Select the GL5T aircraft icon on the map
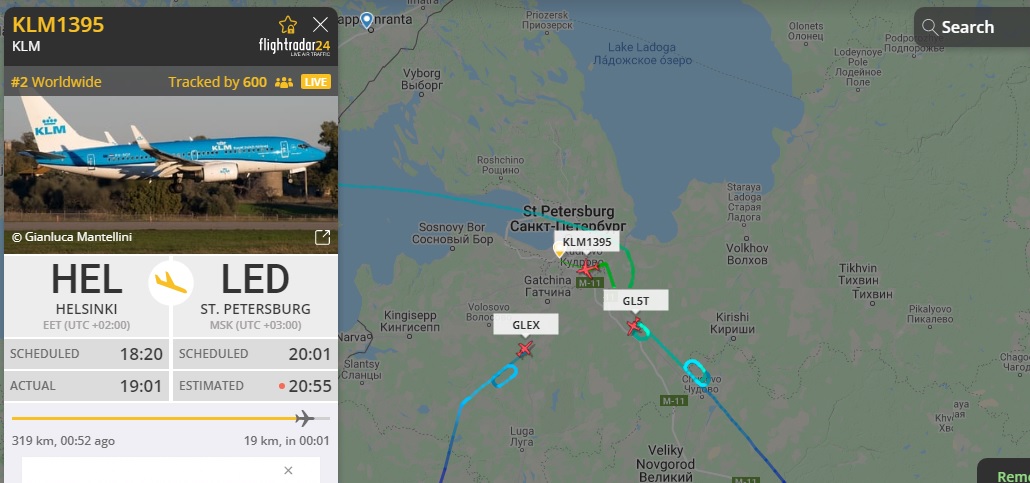 [x=634, y=326]
